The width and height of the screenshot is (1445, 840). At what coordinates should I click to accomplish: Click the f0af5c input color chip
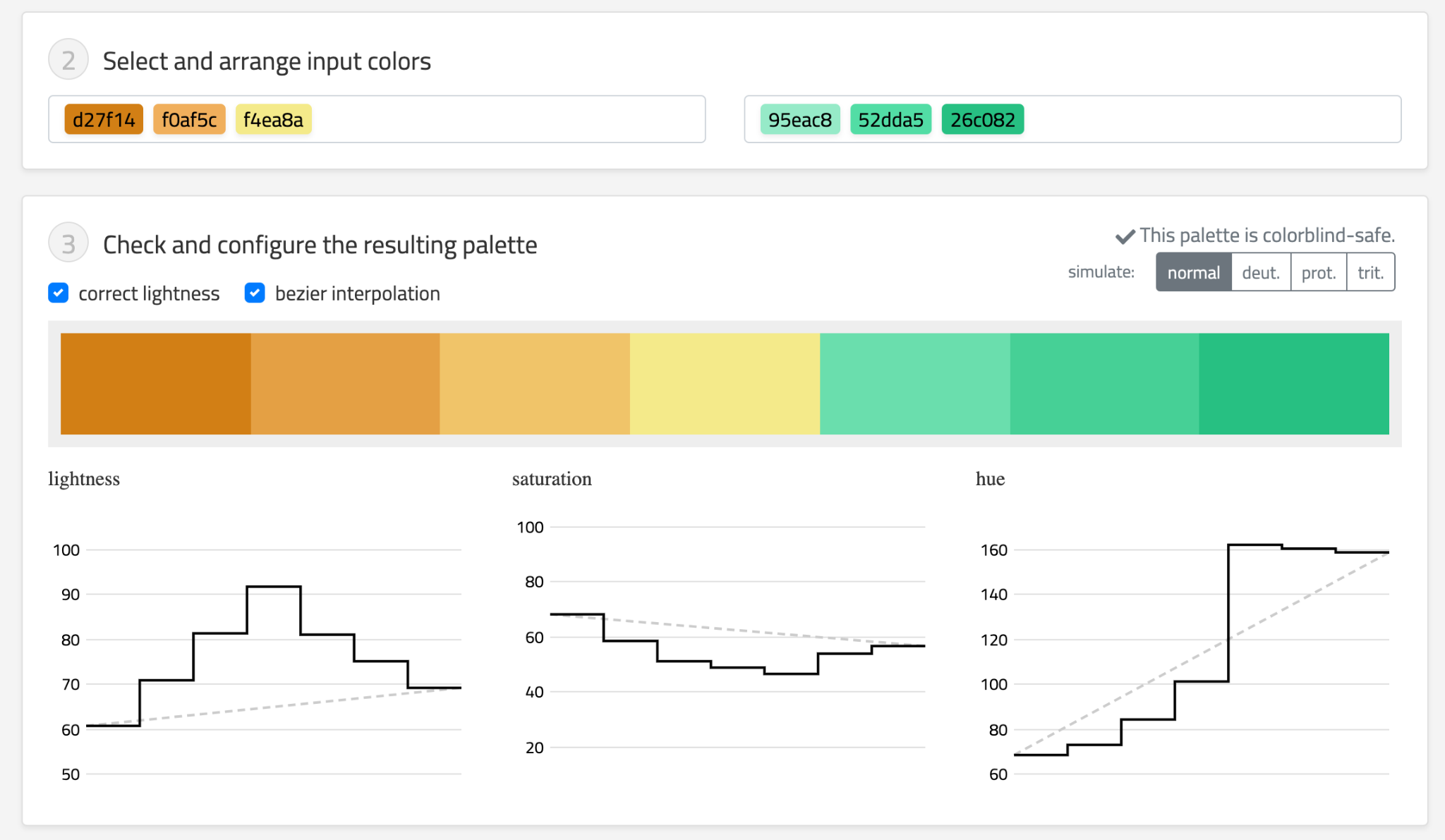(x=189, y=119)
